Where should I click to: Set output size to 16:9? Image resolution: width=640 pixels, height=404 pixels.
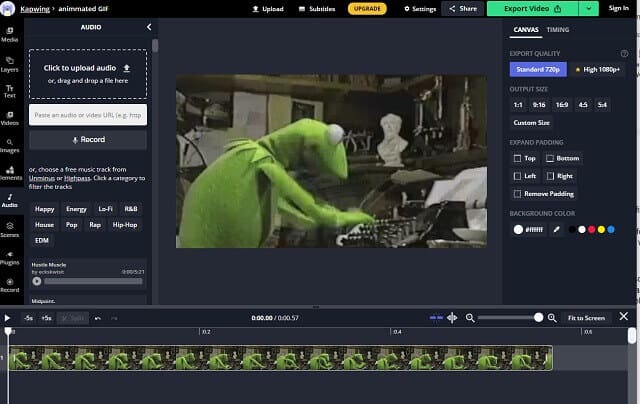coord(562,105)
